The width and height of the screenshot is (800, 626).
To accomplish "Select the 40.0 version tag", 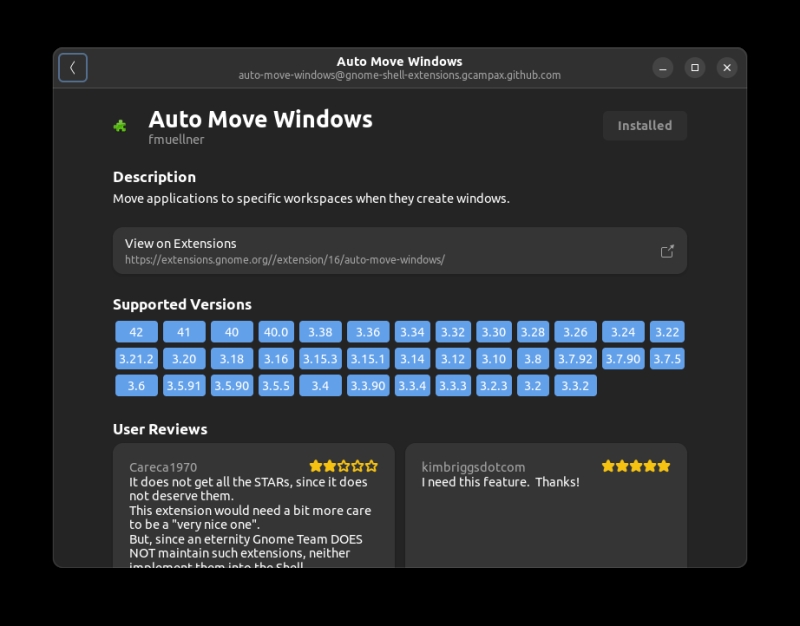I will [x=276, y=332].
